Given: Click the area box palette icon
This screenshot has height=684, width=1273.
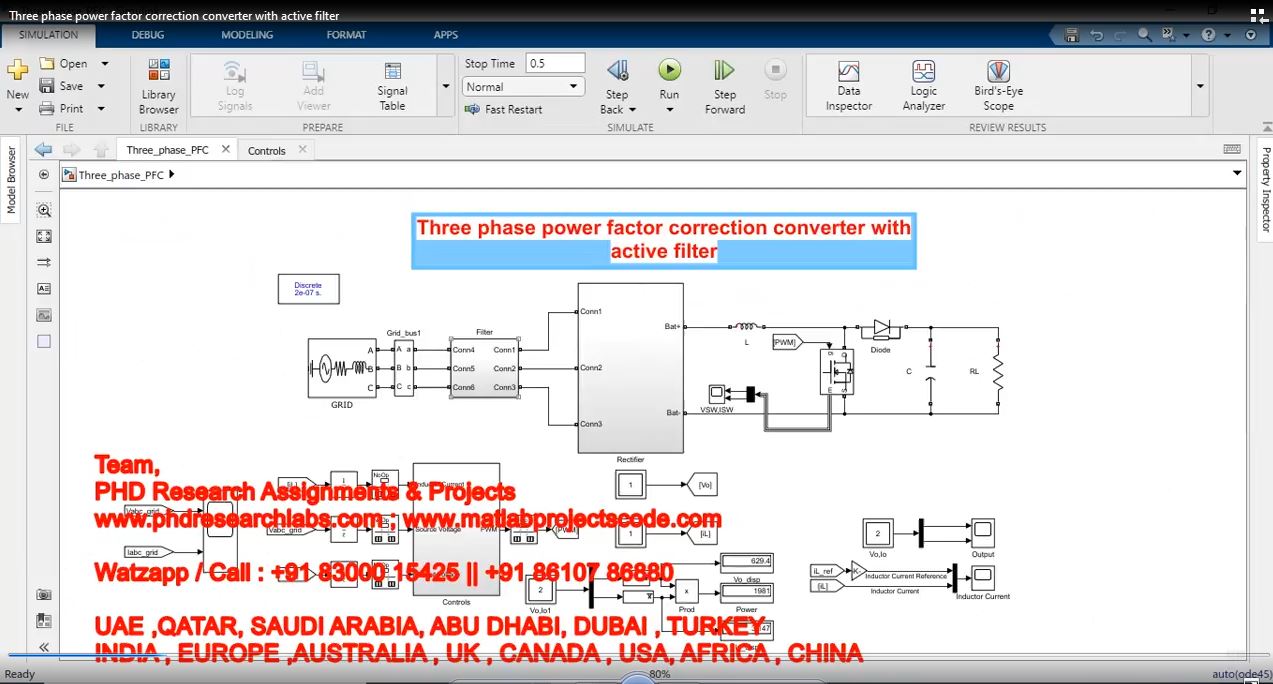Looking at the screenshot, I should [43, 341].
